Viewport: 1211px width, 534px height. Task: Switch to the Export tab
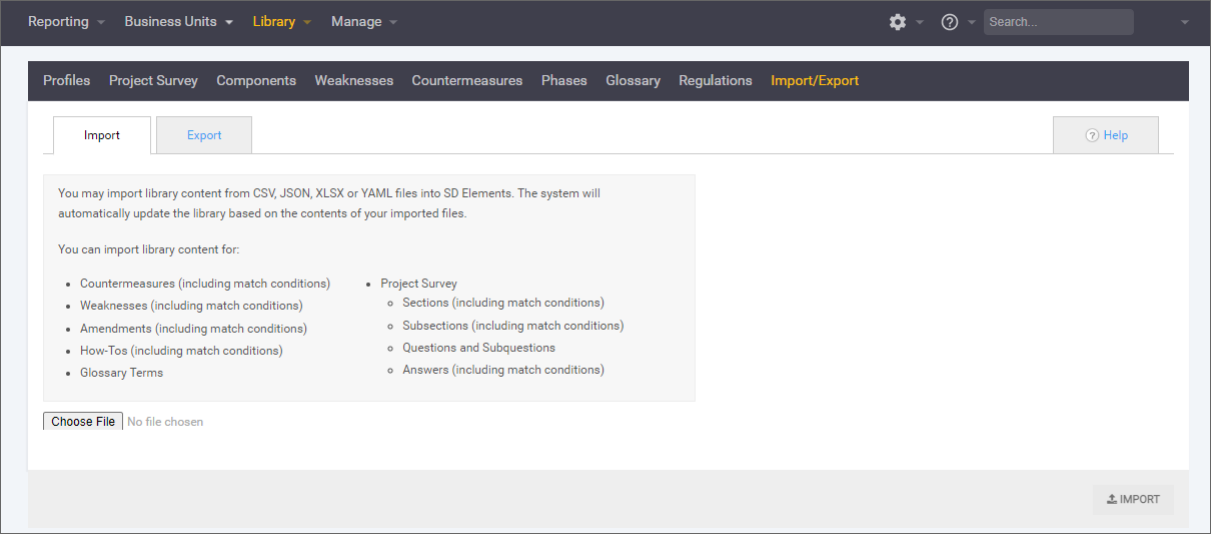[x=204, y=136]
